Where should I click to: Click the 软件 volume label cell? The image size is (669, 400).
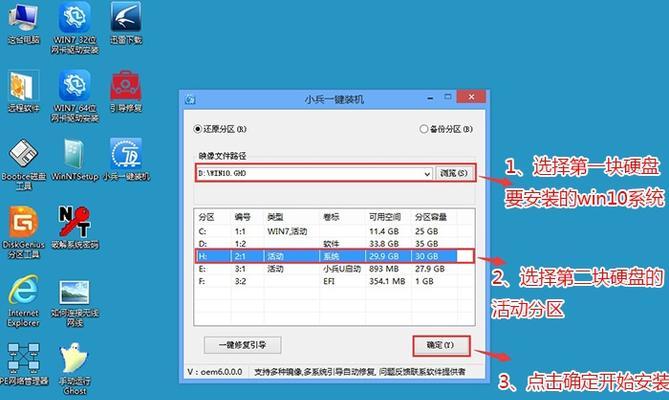[331, 244]
